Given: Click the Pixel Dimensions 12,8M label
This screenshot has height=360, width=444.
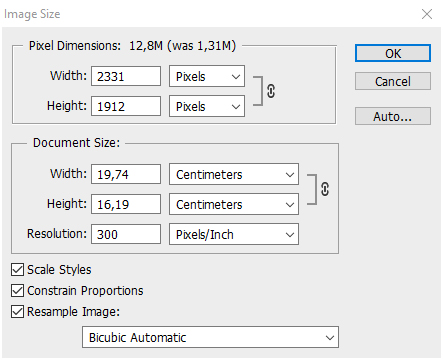Looking at the screenshot, I should (132, 46).
